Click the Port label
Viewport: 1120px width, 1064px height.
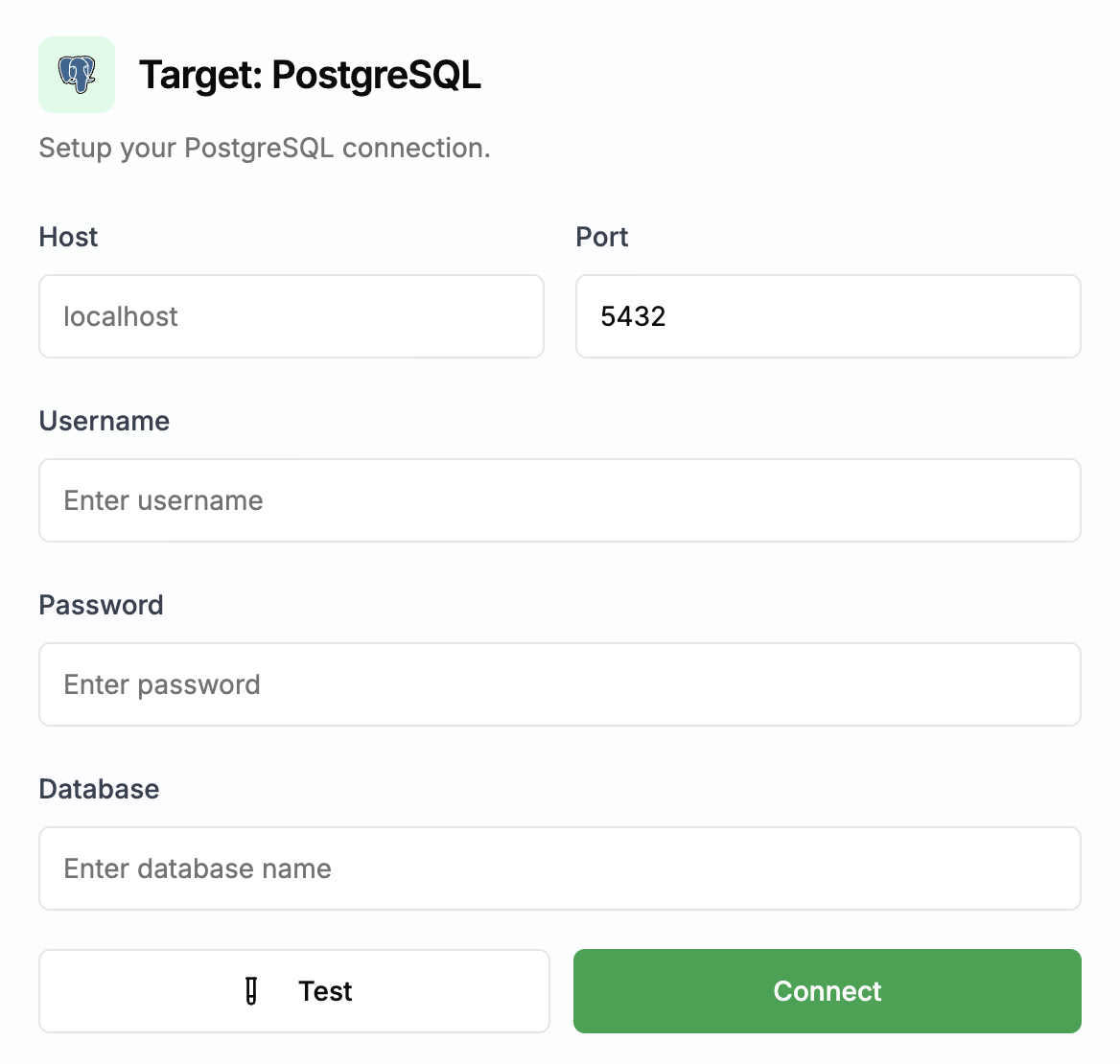coord(601,237)
